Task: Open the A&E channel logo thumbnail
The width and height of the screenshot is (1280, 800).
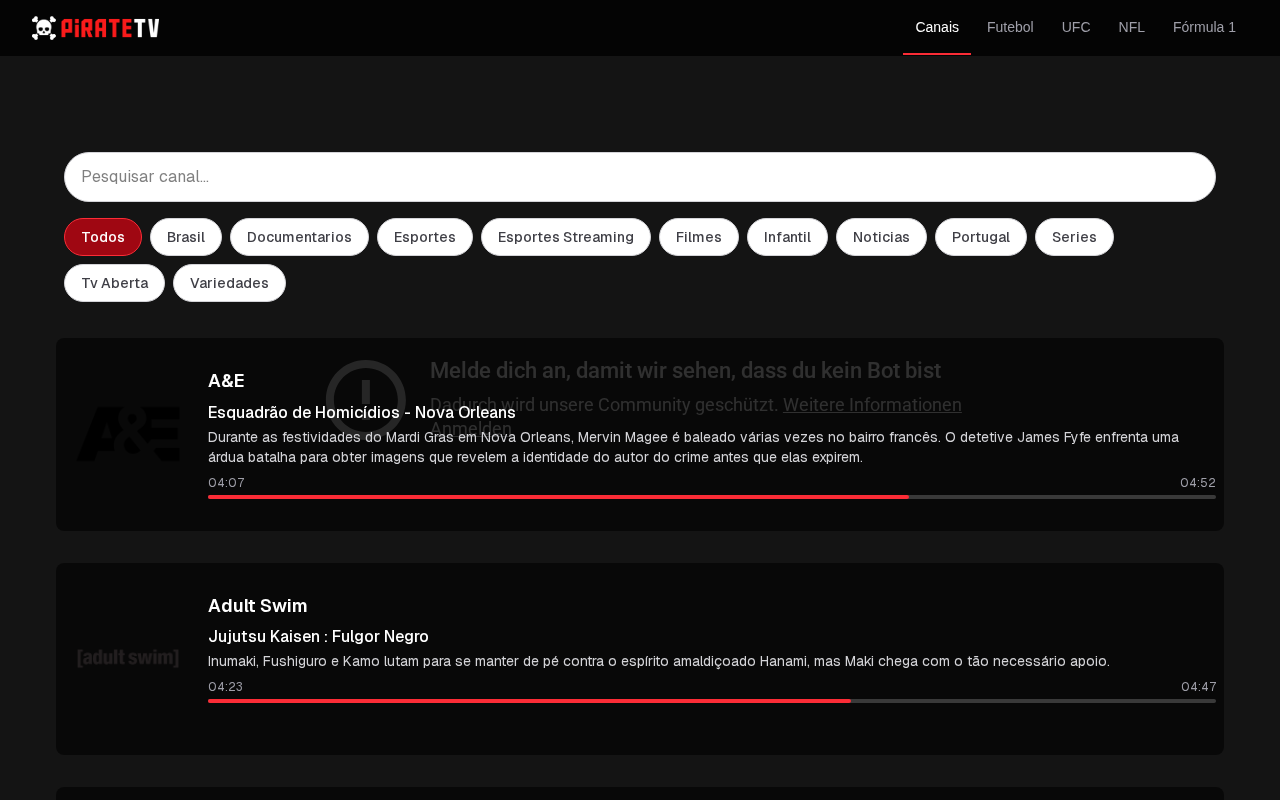Action: [128, 434]
